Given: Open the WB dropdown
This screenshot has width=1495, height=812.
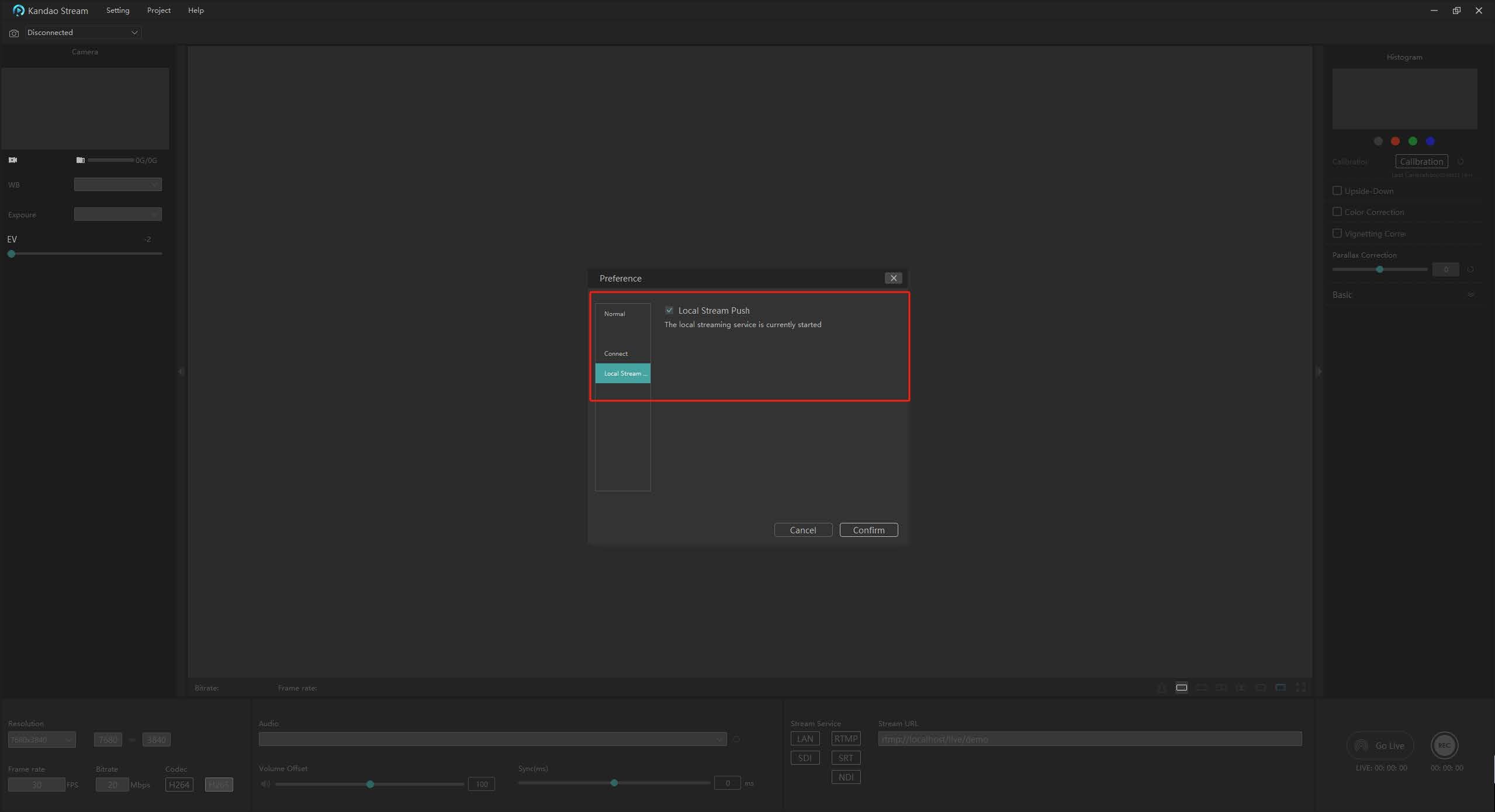Looking at the screenshot, I should [117, 185].
